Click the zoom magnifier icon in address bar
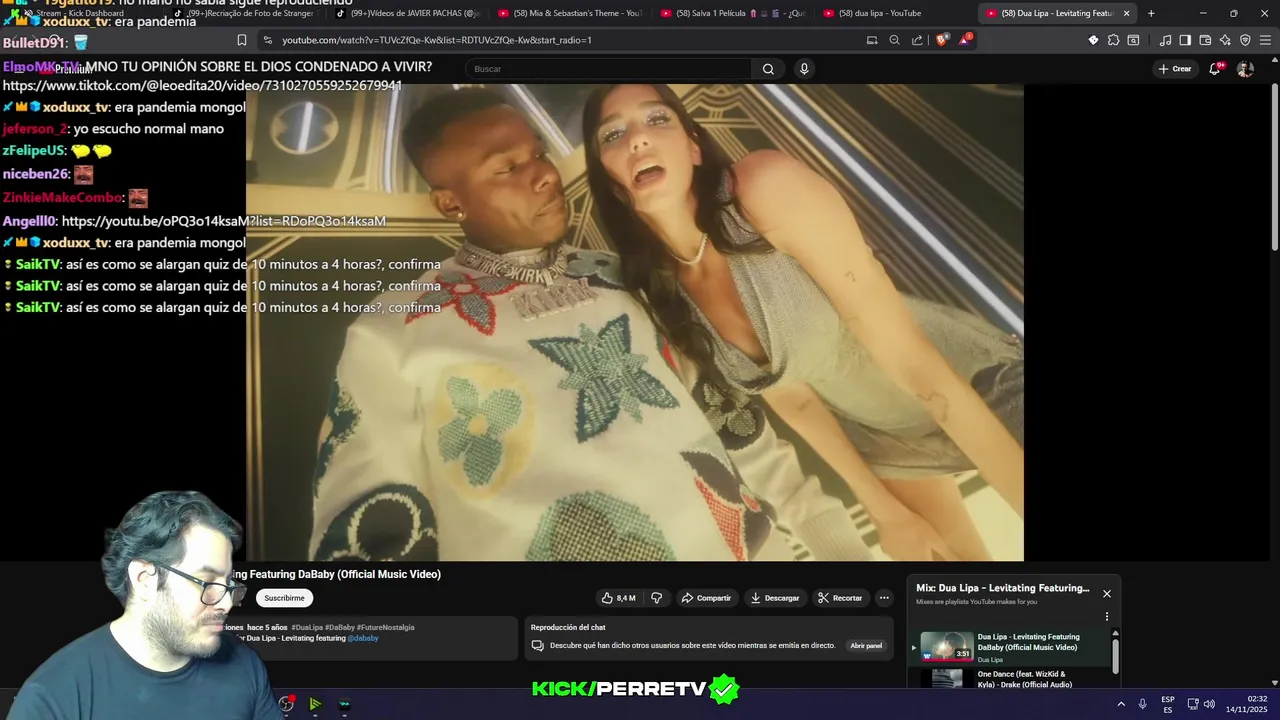This screenshot has height=720, width=1280. (895, 40)
